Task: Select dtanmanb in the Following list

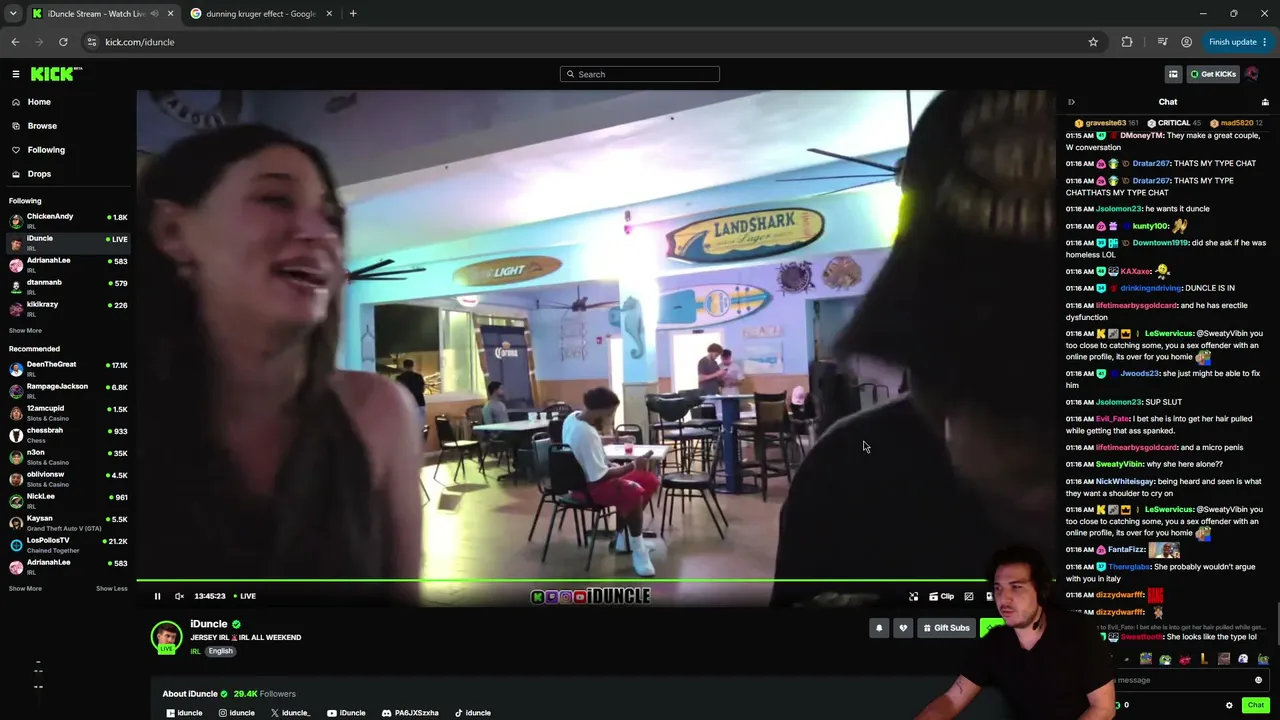Action: 68,287
